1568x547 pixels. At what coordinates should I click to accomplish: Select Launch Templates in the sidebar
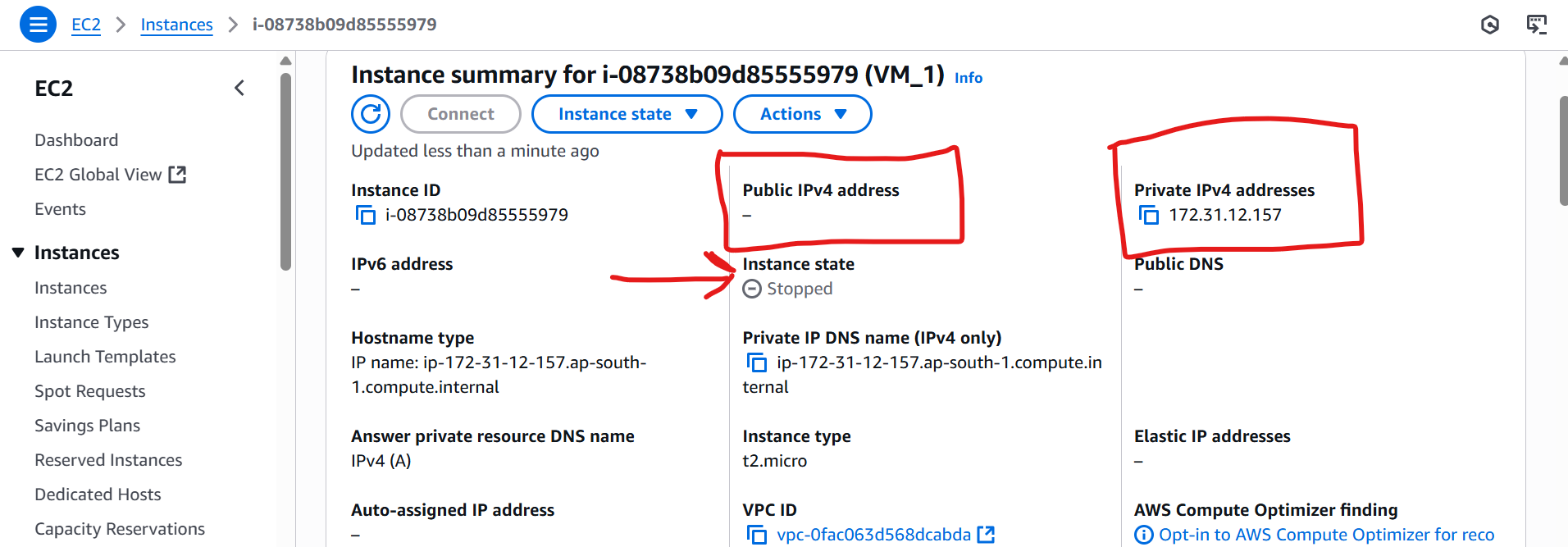pos(105,356)
